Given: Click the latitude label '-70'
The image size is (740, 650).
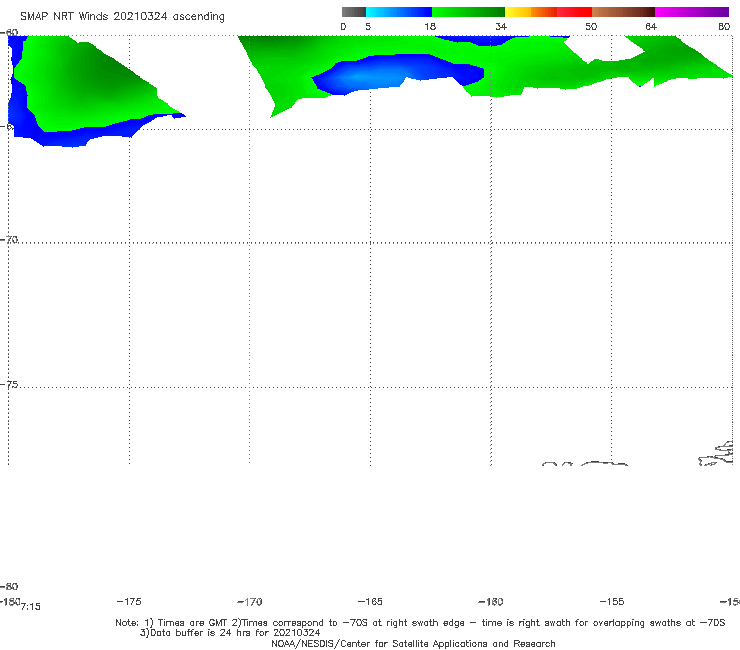Looking at the screenshot, I should pyautogui.click(x=9, y=240).
